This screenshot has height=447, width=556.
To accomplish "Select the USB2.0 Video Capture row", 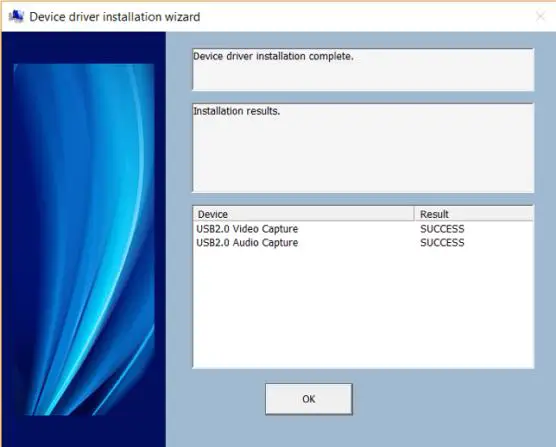I will 363,229.
